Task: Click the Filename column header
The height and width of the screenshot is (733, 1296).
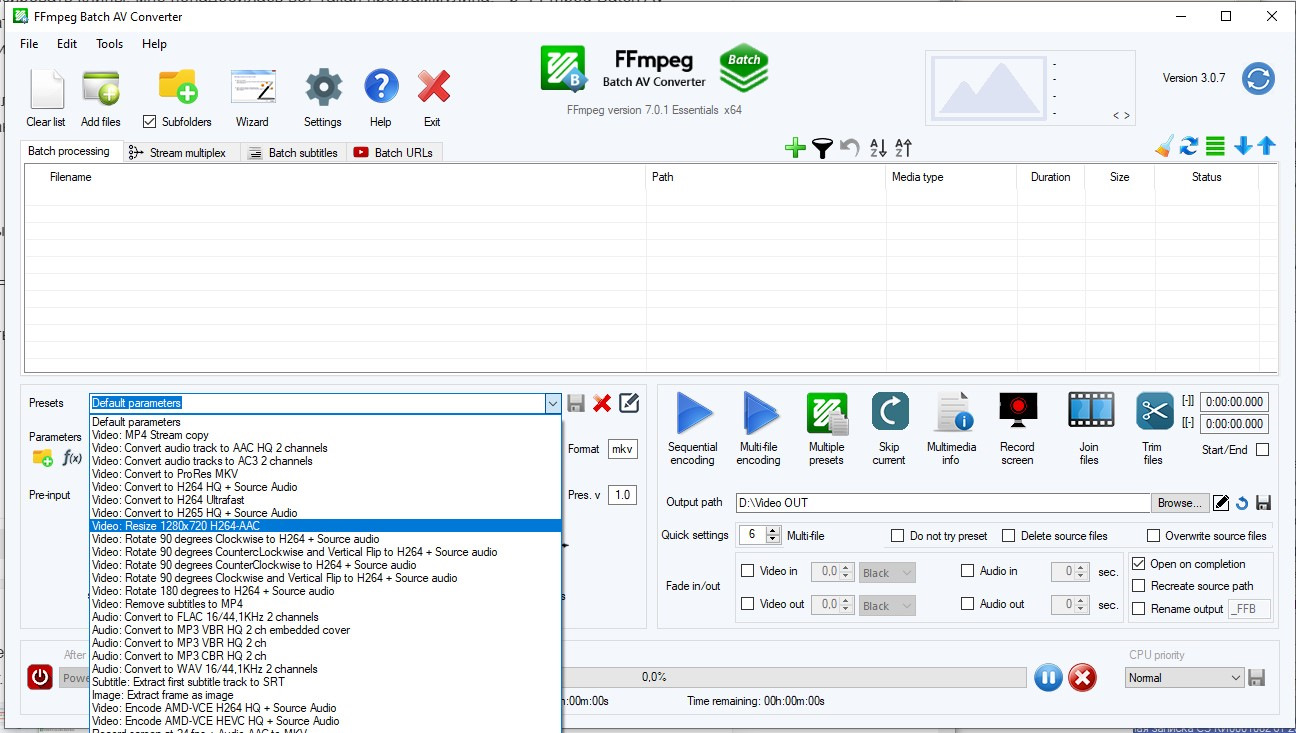Action: coord(335,177)
